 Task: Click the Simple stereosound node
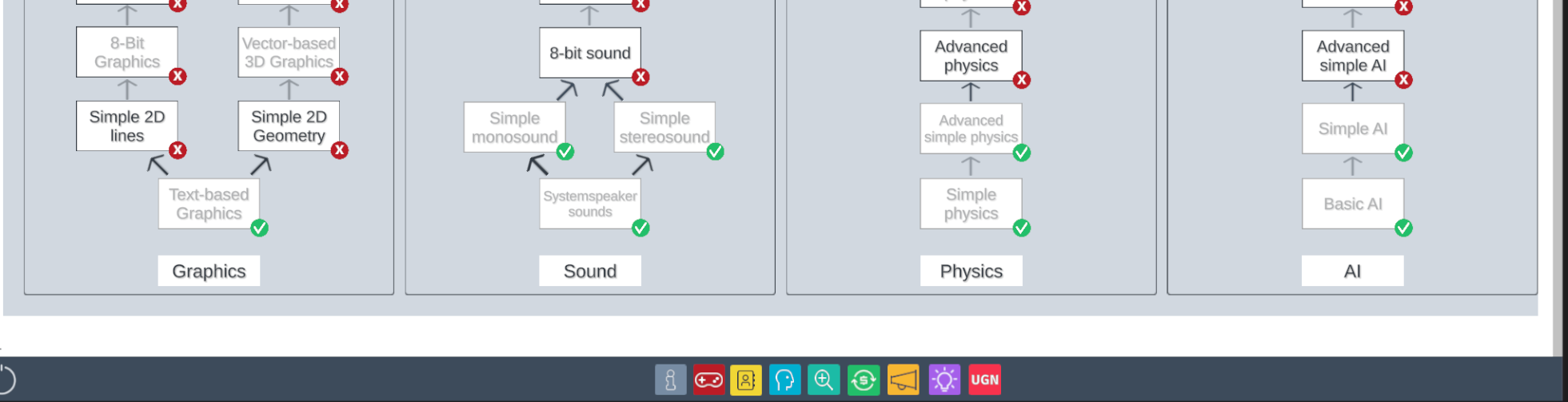664,128
